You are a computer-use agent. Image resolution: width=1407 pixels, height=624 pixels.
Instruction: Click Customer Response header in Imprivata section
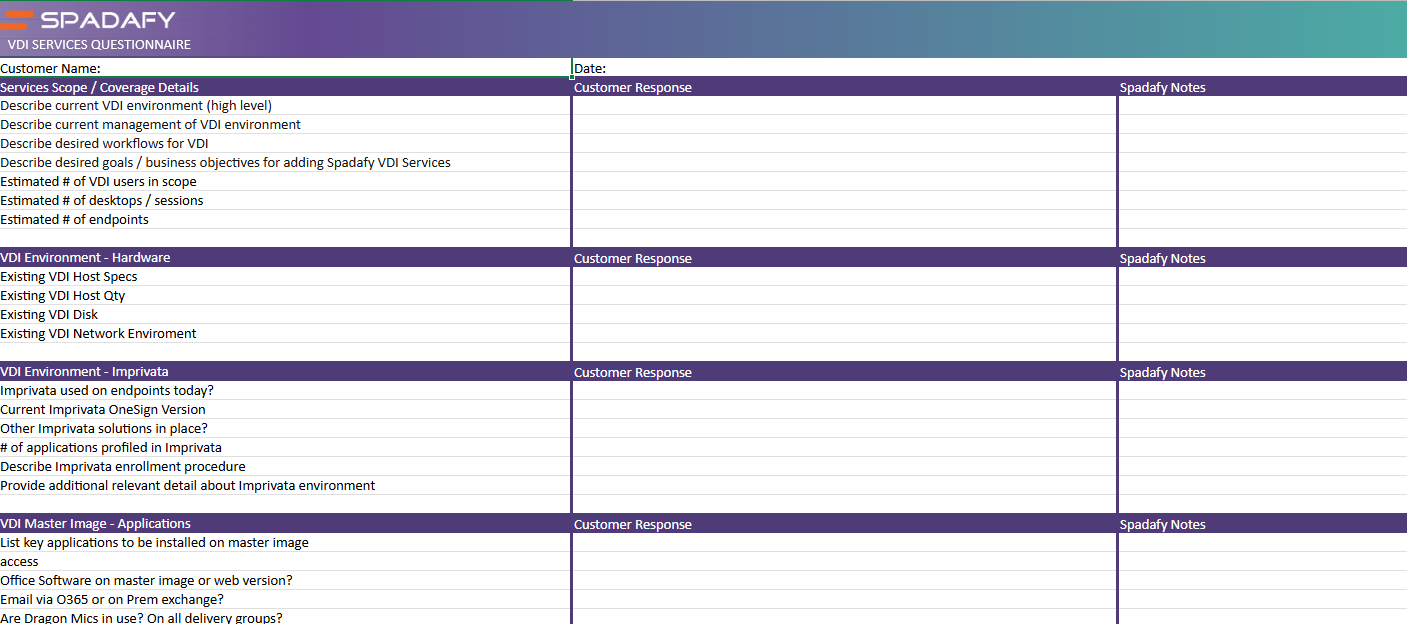(x=844, y=372)
